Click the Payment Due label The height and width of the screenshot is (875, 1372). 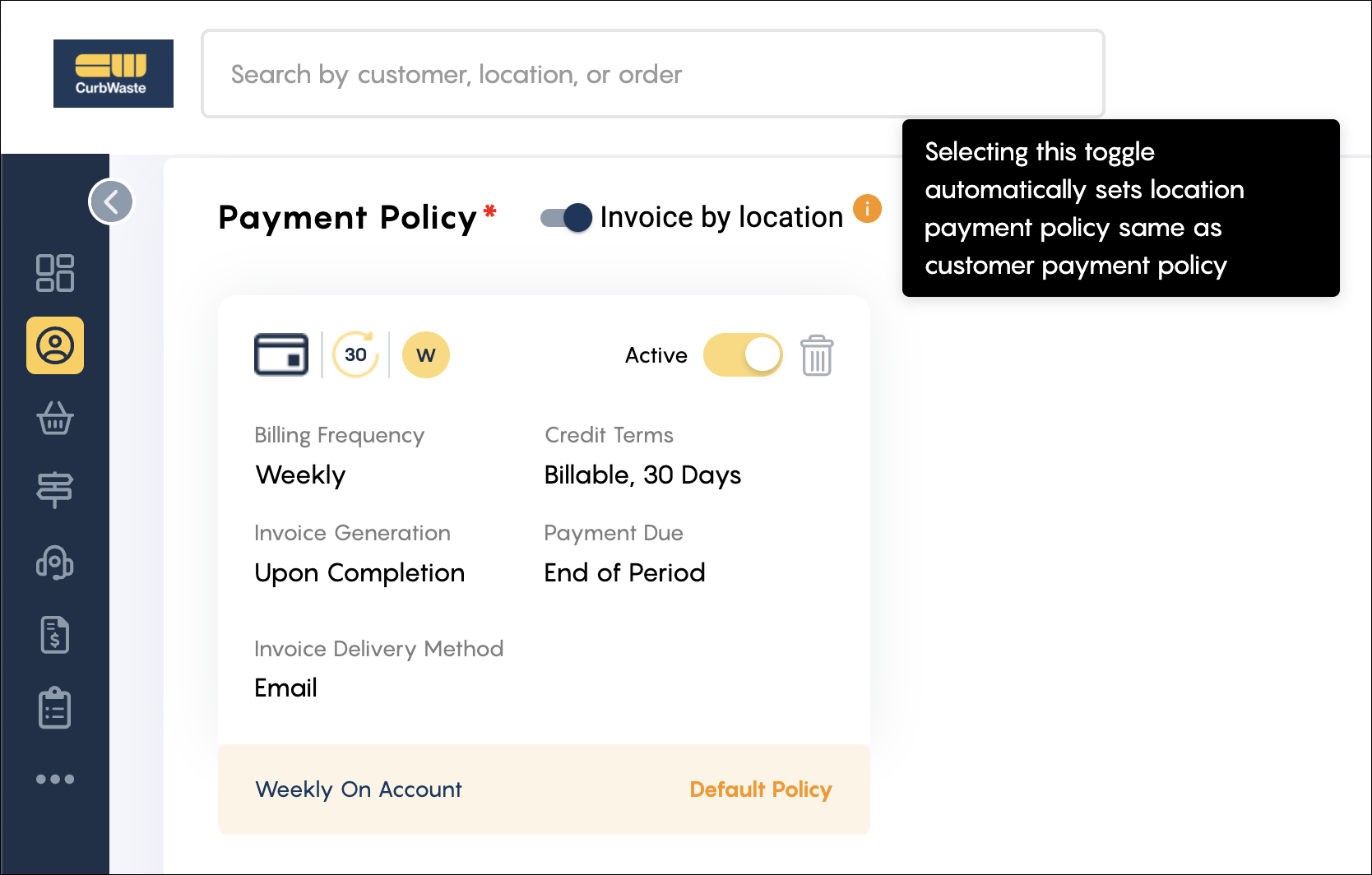[x=613, y=533]
